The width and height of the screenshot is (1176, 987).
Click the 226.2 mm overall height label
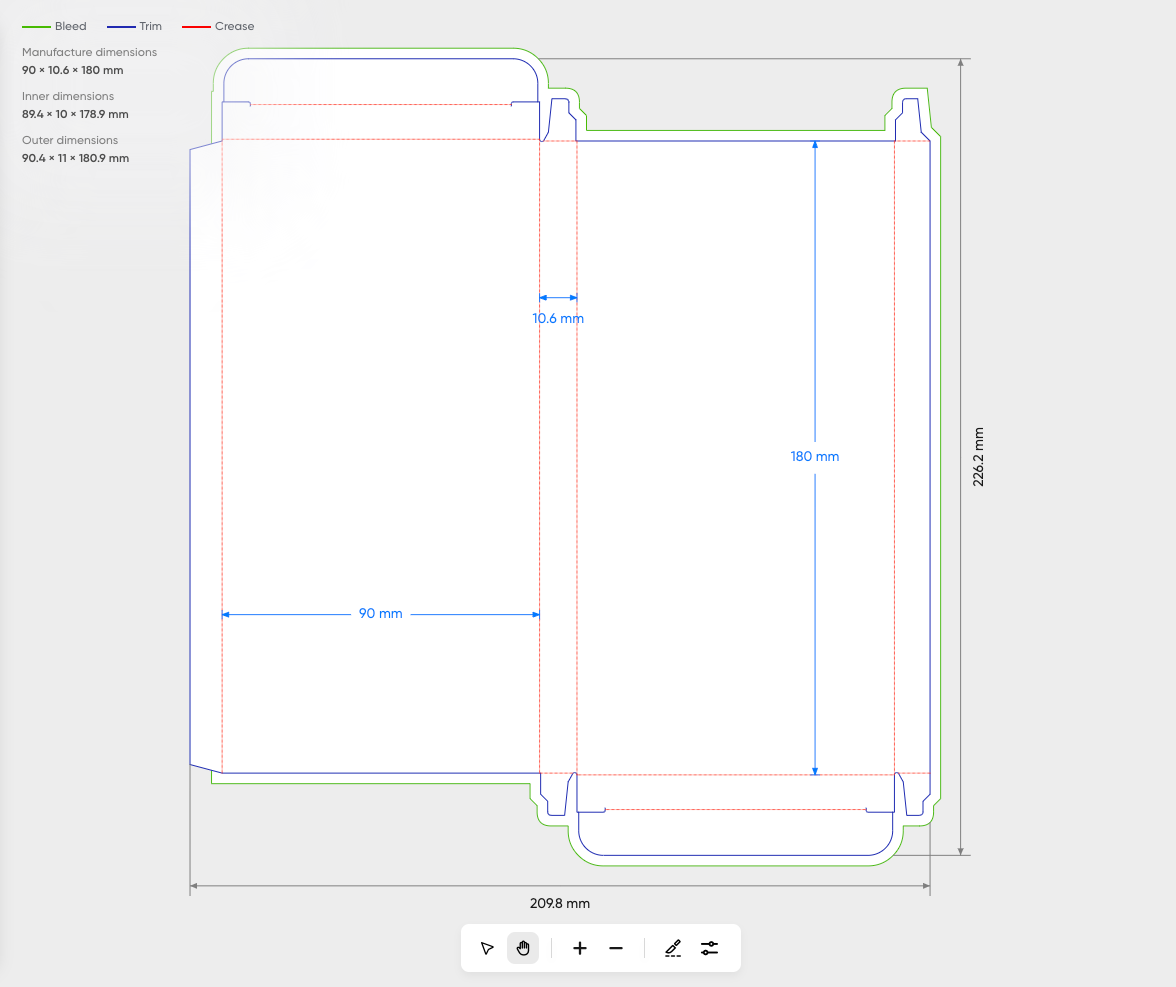coord(979,457)
